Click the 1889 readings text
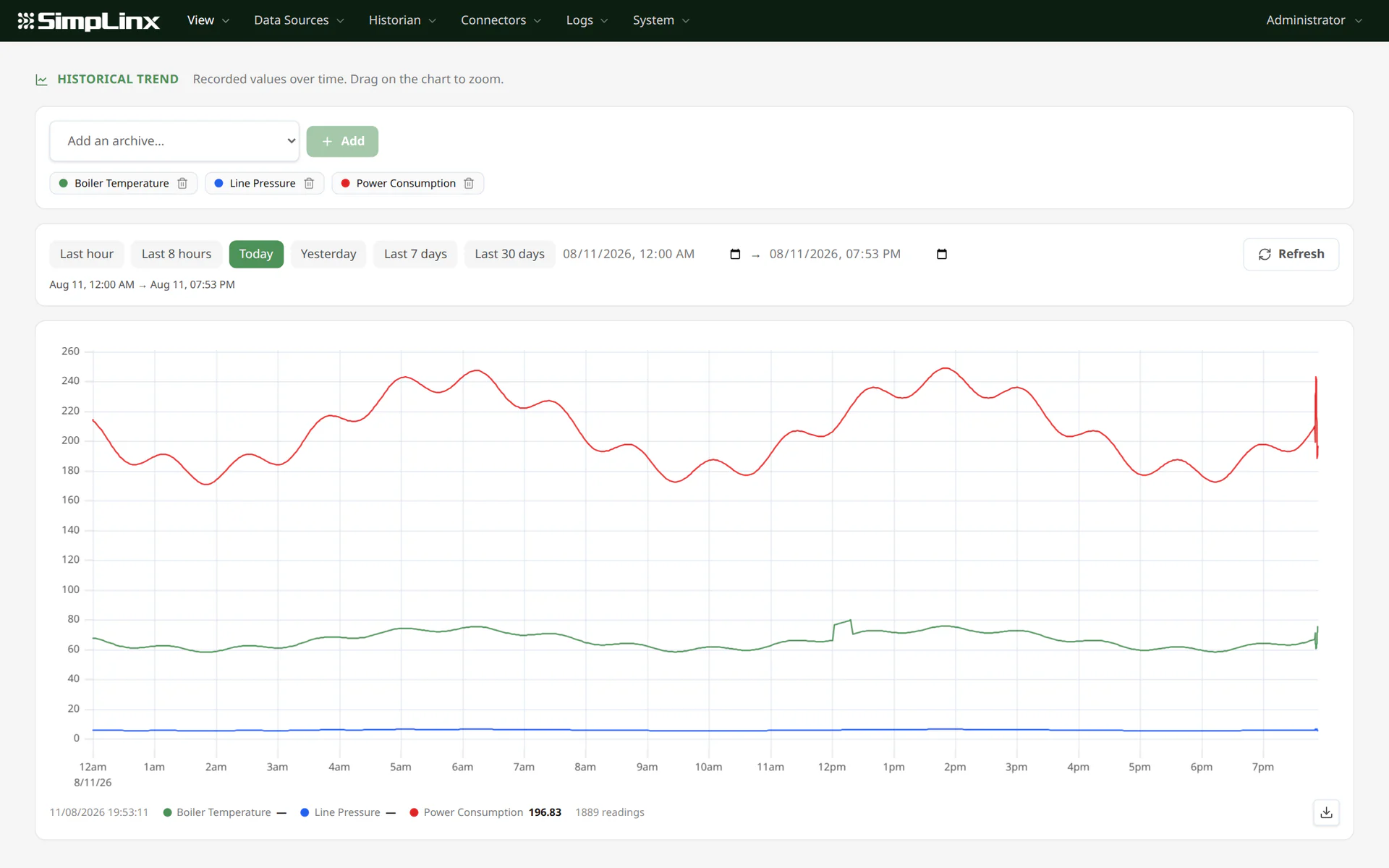Viewport: 1389px width, 868px height. pos(610,812)
